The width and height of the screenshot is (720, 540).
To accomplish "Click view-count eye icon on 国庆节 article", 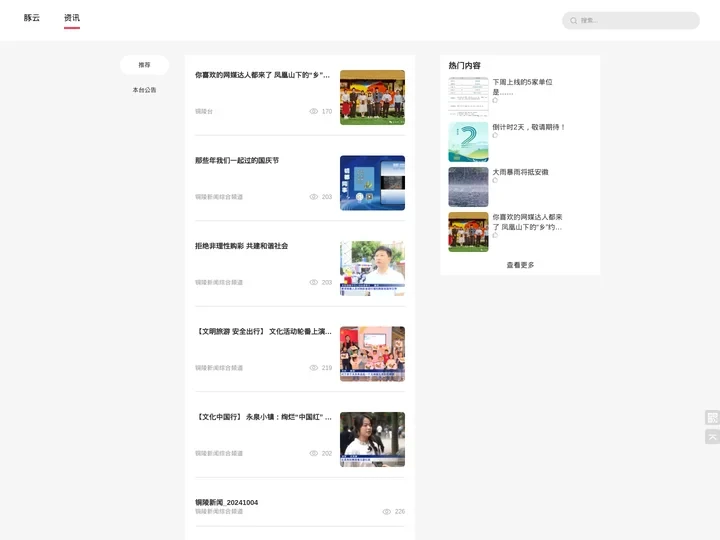I will click(314, 197).
